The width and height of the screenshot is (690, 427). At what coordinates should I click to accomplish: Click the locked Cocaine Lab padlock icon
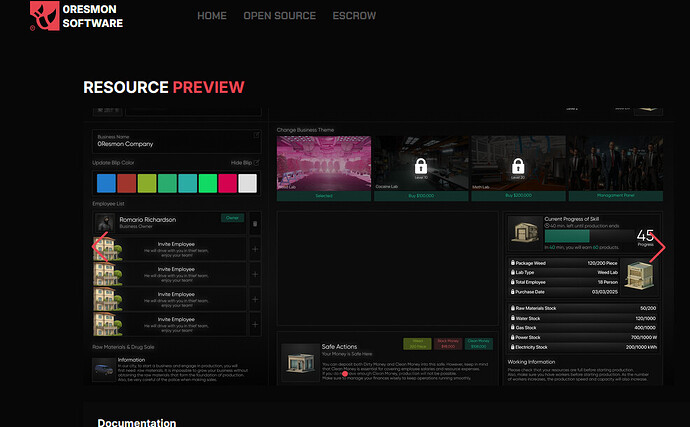click(421, 166)
